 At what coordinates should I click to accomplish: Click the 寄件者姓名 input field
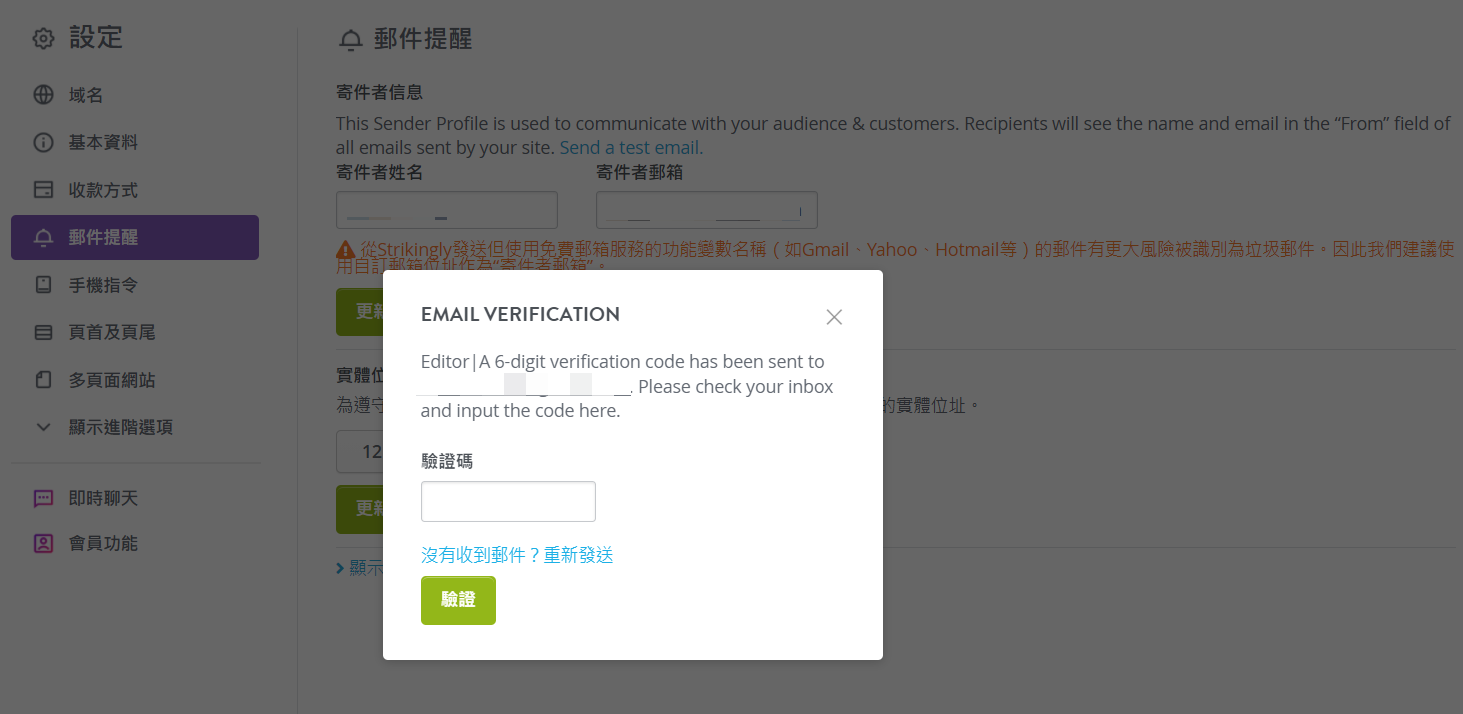tap(447, 210)
